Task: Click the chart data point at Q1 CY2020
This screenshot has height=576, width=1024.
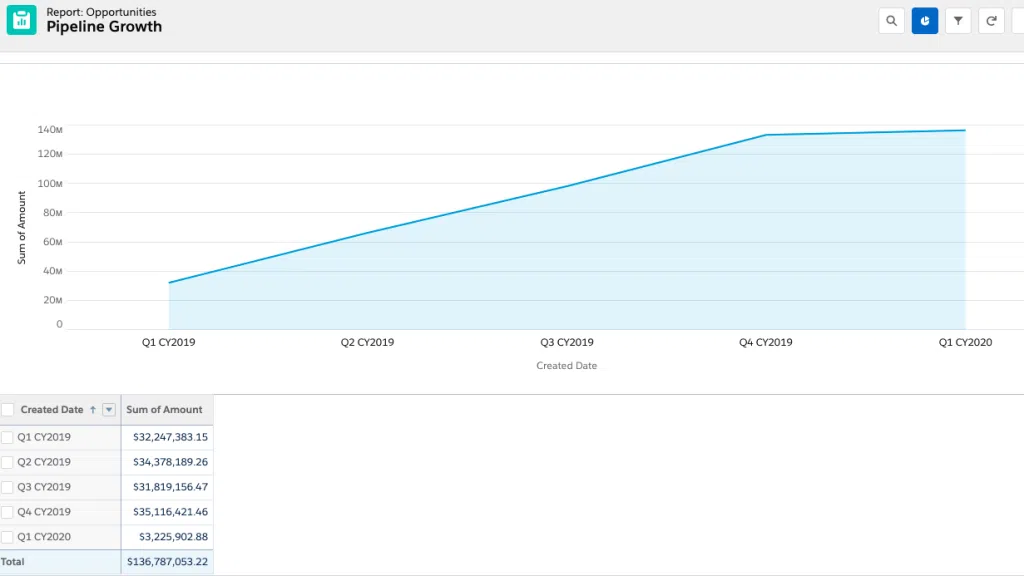Action: coord(965,131)
